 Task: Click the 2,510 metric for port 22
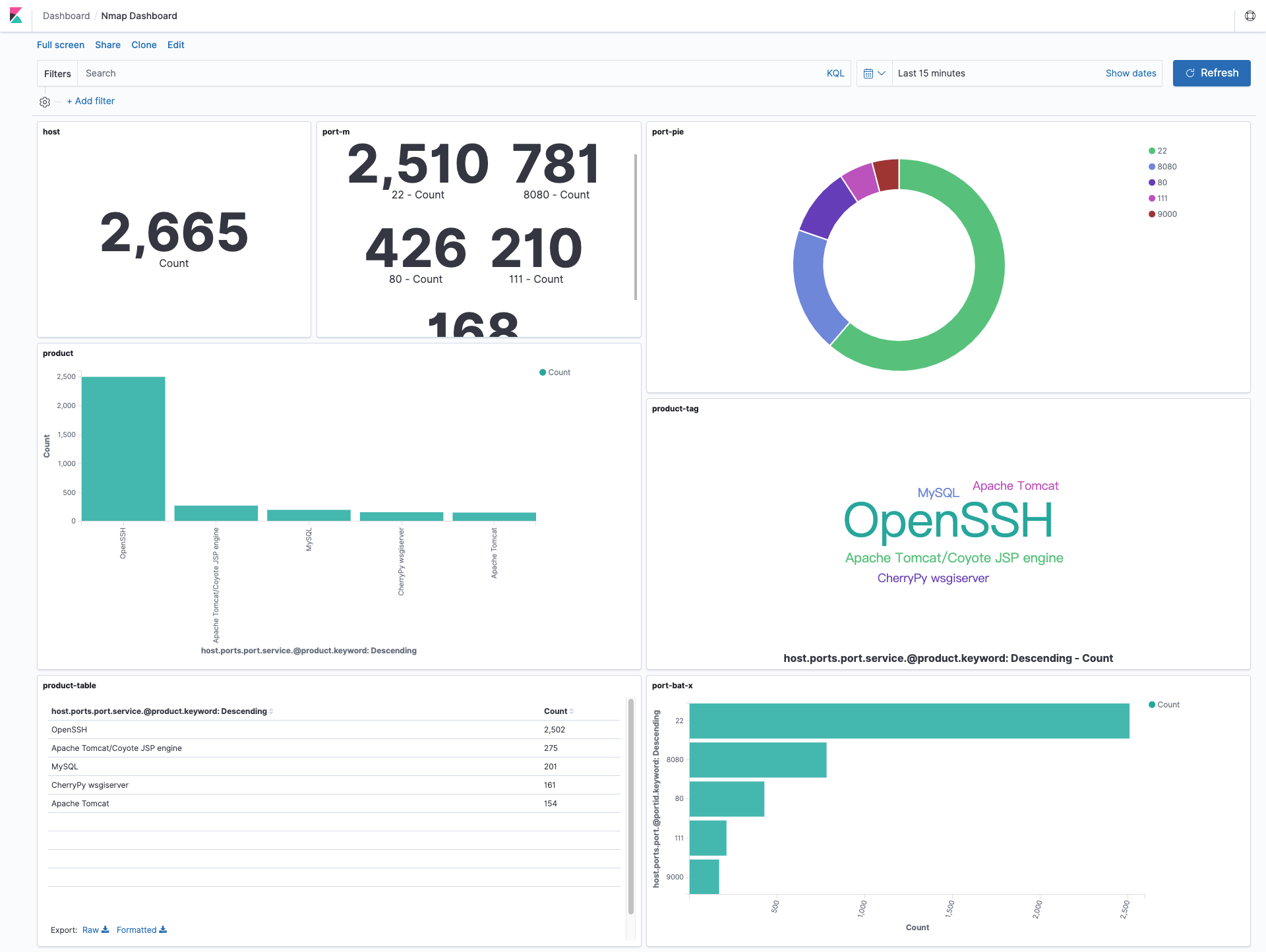tap(418, 164)
